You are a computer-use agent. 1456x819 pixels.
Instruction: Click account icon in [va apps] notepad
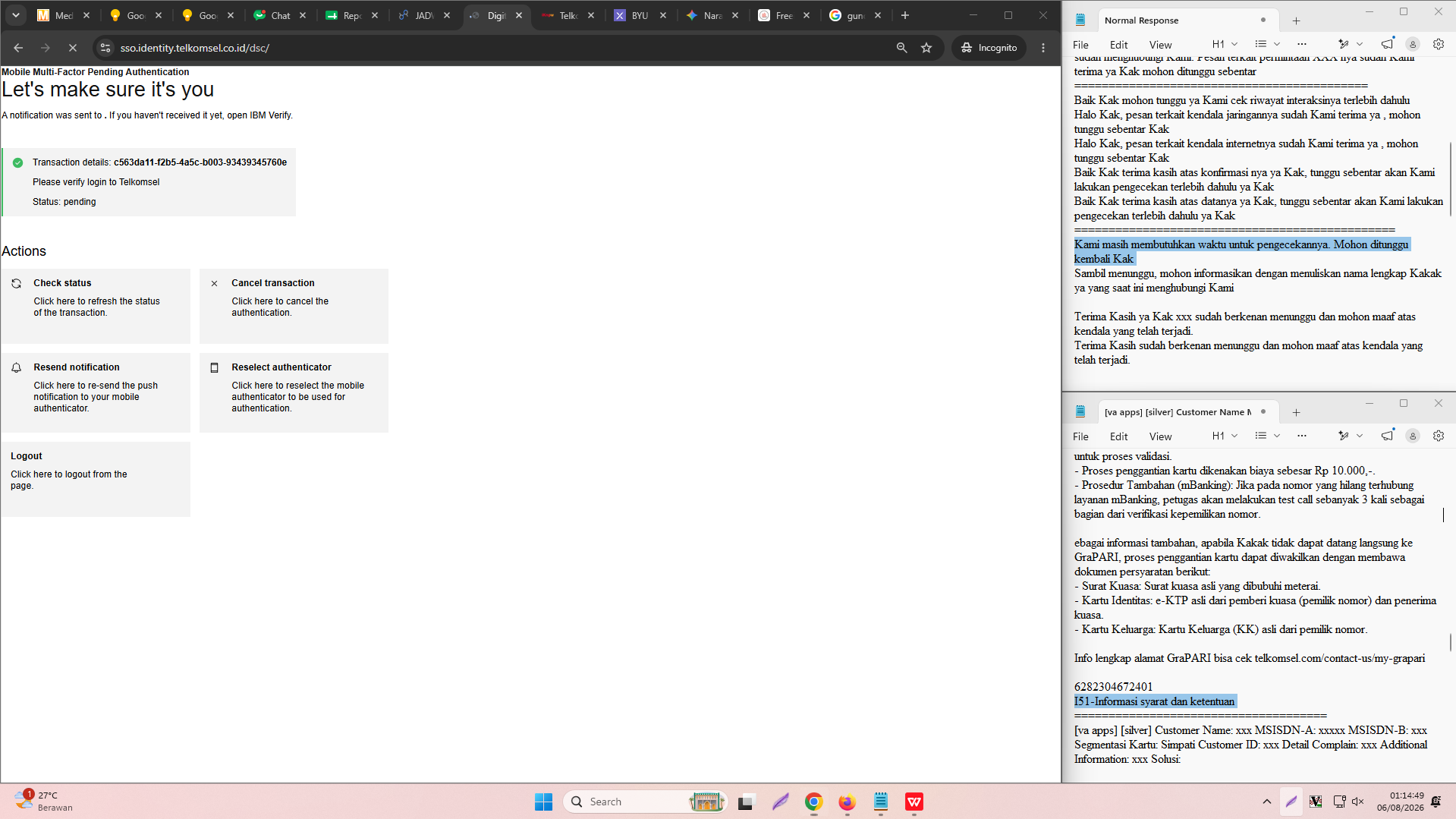(1412, 436)
